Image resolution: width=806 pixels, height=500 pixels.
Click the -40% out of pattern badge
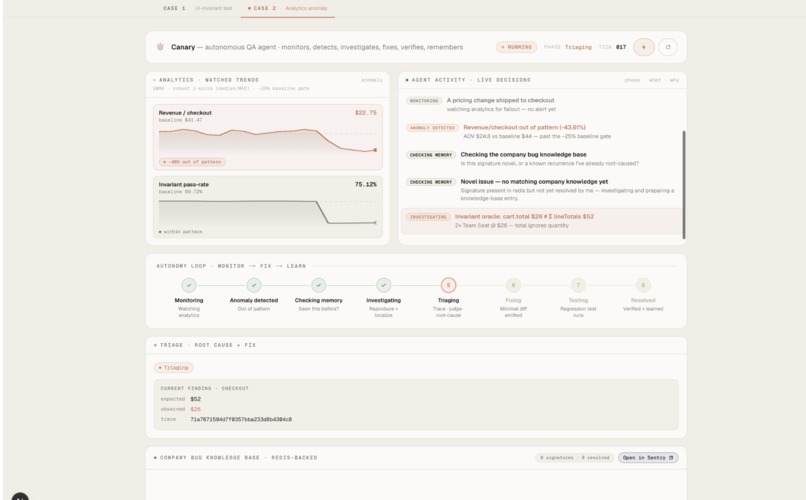click(192, 162)
